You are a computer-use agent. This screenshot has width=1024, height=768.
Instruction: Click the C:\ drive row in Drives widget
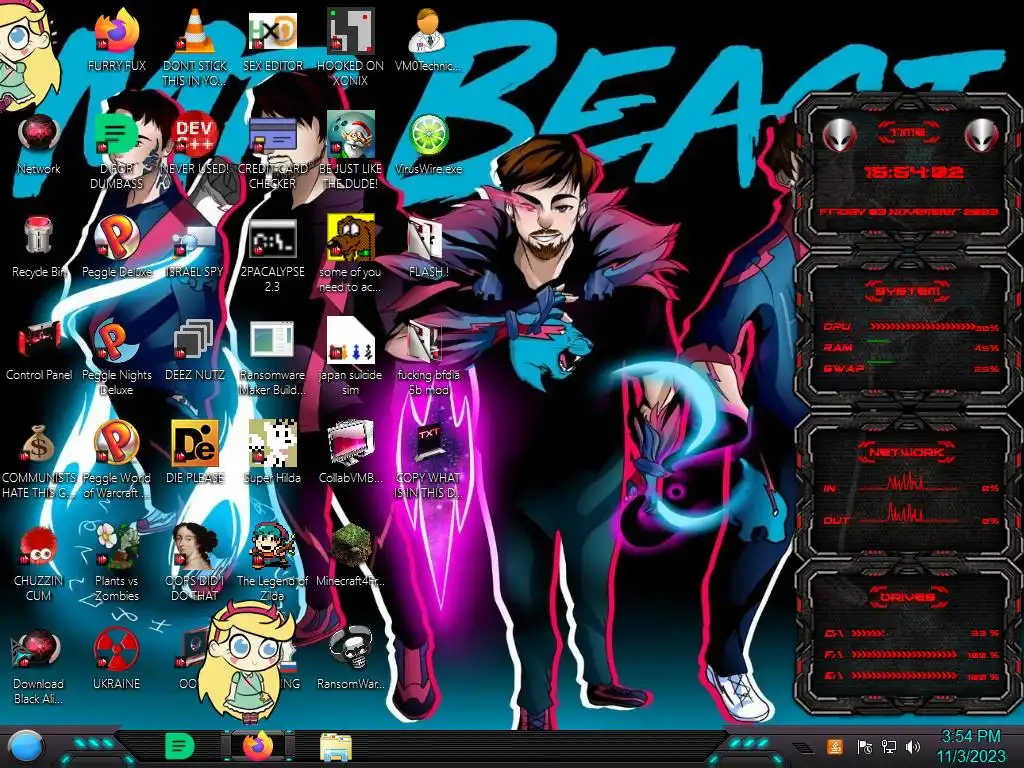(x=912, y=633)
